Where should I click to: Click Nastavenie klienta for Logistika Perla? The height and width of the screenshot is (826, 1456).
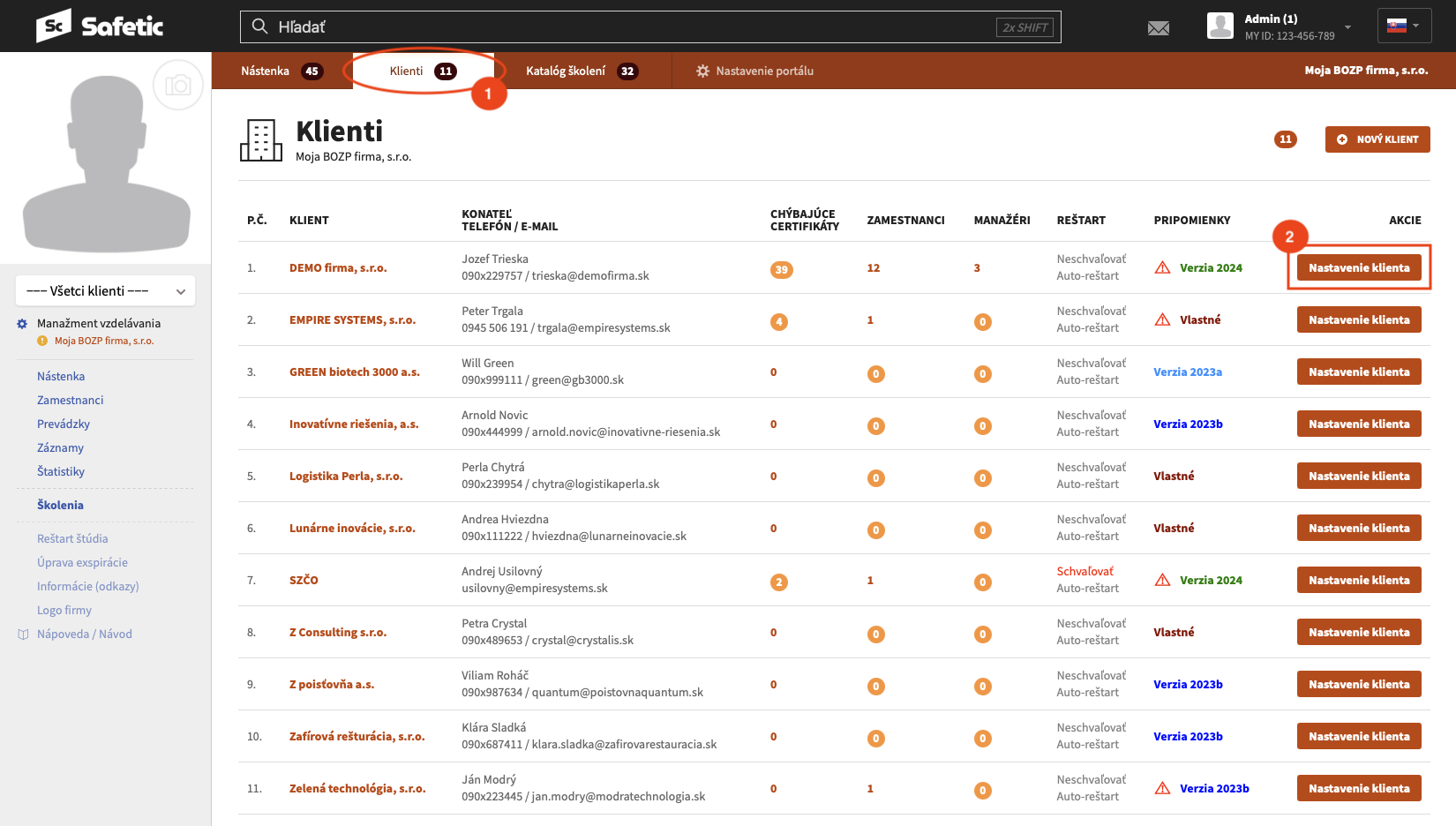tap(1359, 476)
